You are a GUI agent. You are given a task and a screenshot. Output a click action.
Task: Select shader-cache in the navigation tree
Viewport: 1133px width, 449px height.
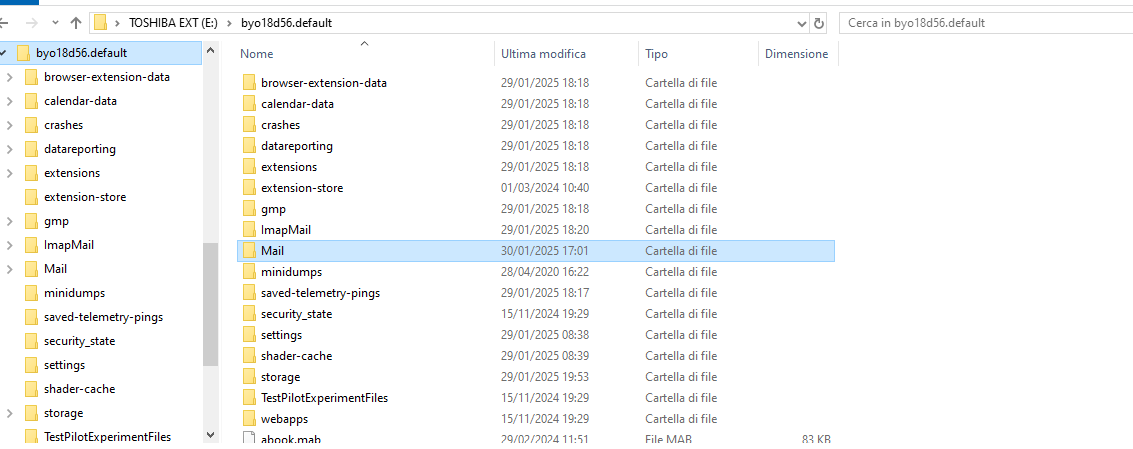pyautogui.click(x=79, y=389)
